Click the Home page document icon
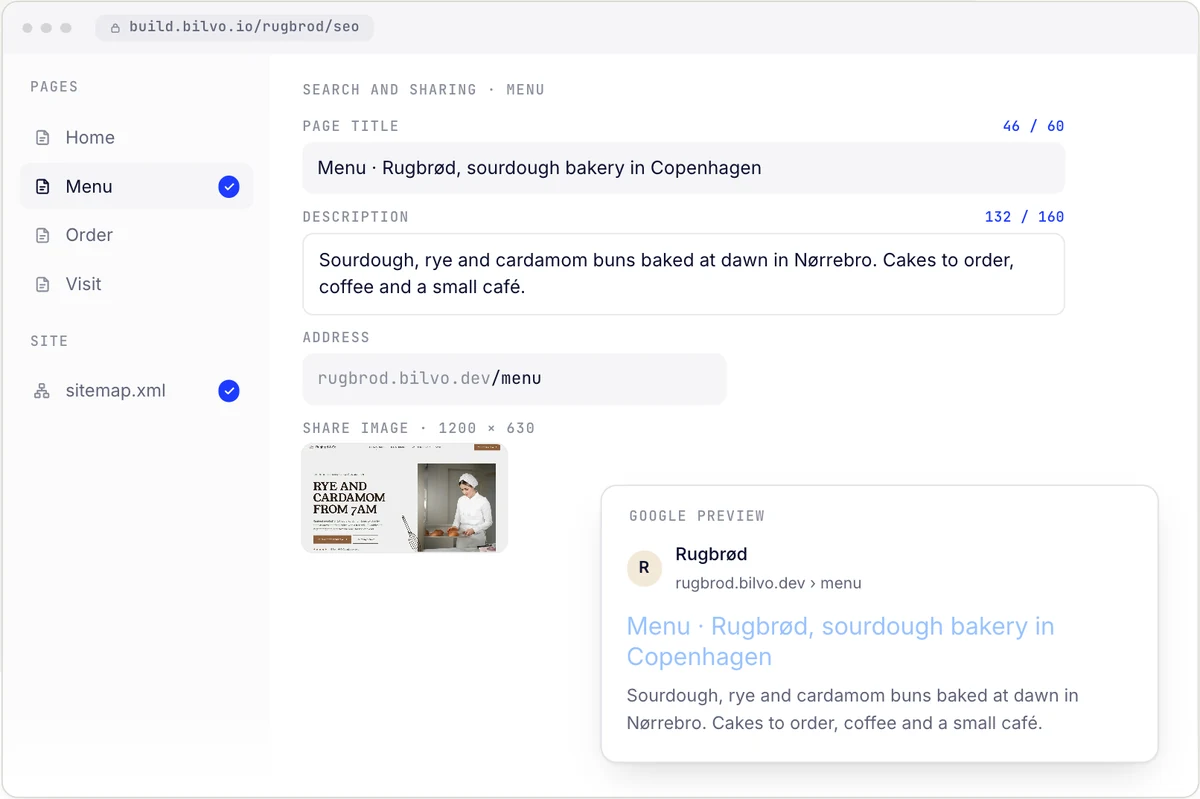Screen dimensions: 1200x799 [42, 138]
